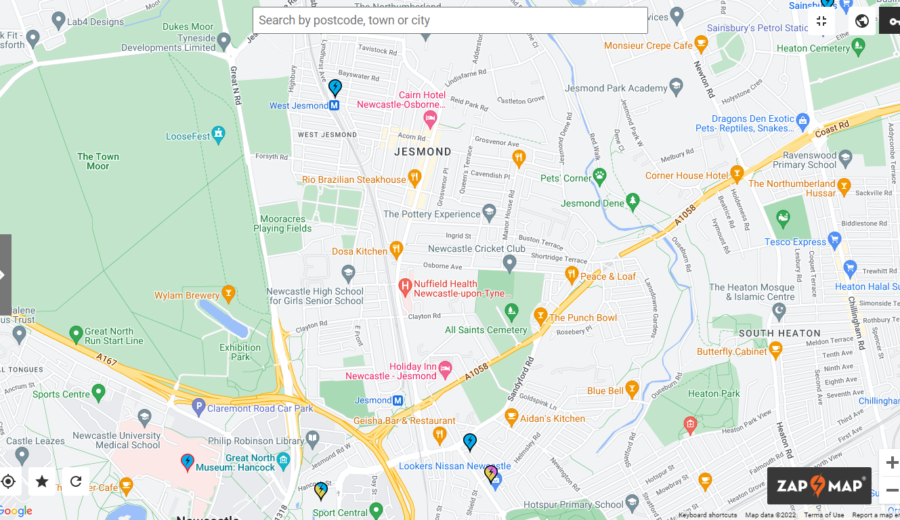Screen dimensions: 900x520
Task: Exit fullscreen map view
Action: coord(821,21)
